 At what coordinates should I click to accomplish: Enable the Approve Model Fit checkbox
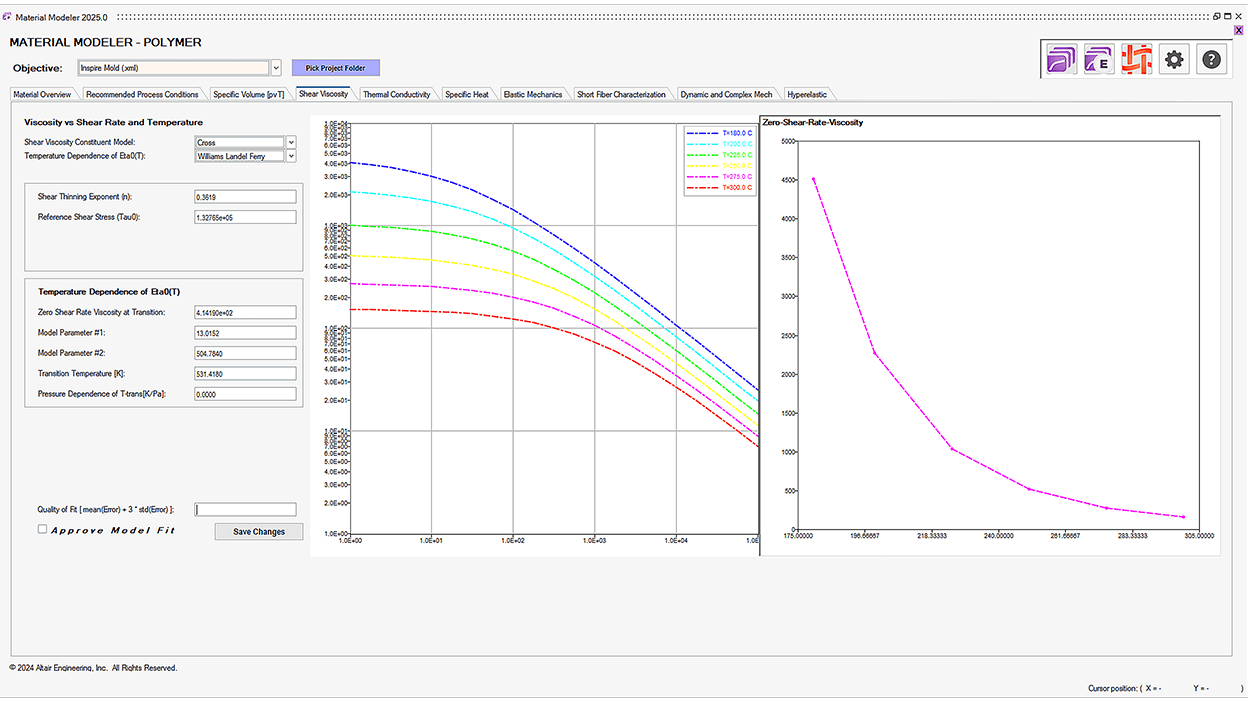coord(42,529)
